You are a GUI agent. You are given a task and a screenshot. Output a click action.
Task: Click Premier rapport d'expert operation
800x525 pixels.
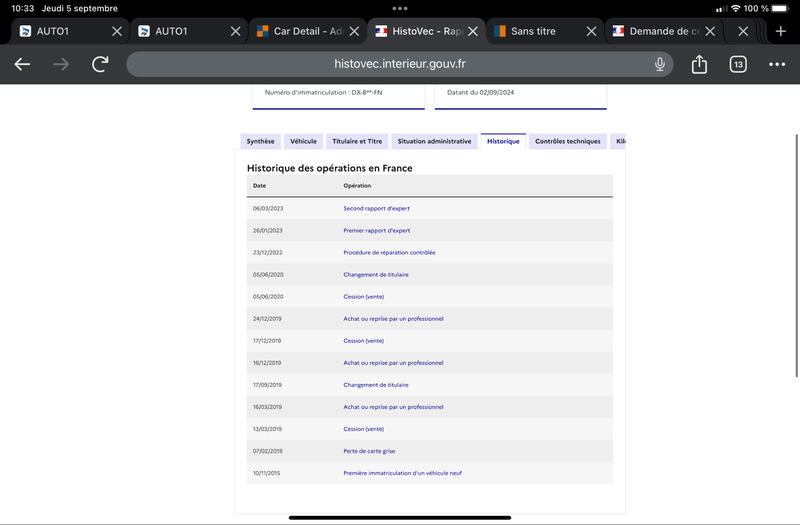tap(377, 231)
